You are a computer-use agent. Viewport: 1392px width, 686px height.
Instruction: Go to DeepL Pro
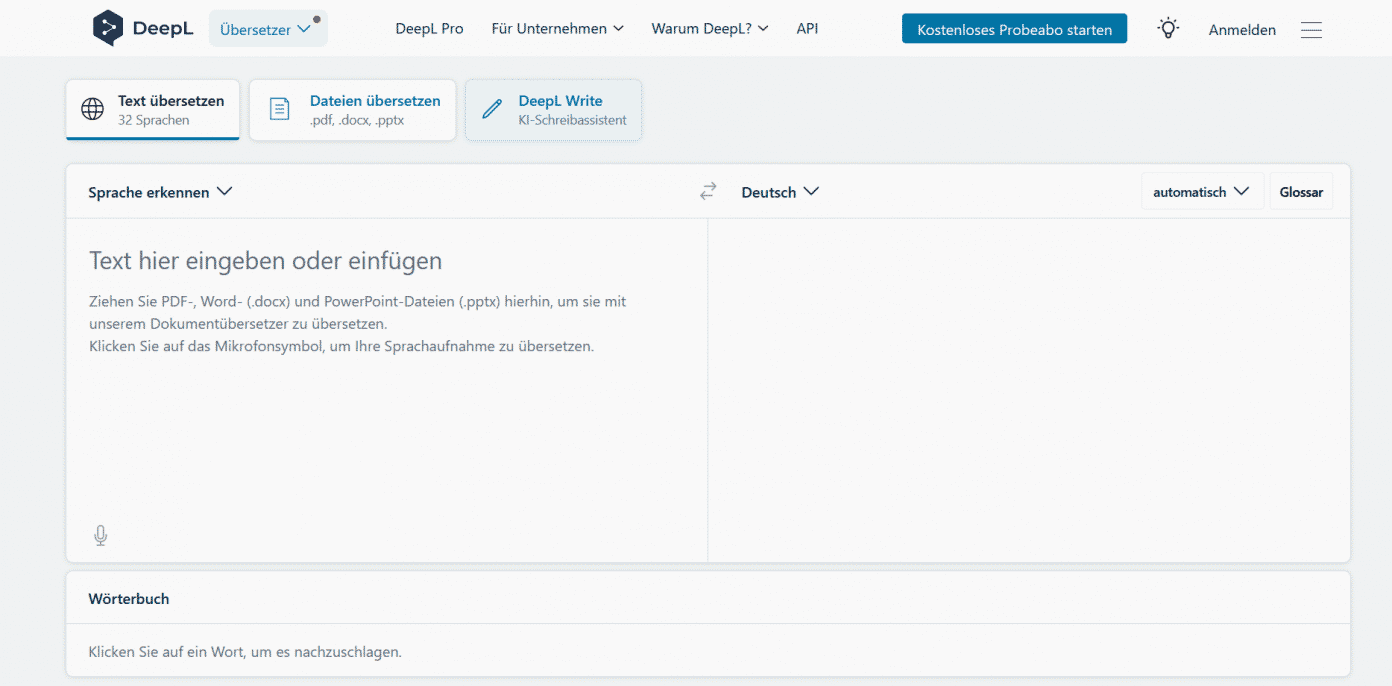point(429,29)
